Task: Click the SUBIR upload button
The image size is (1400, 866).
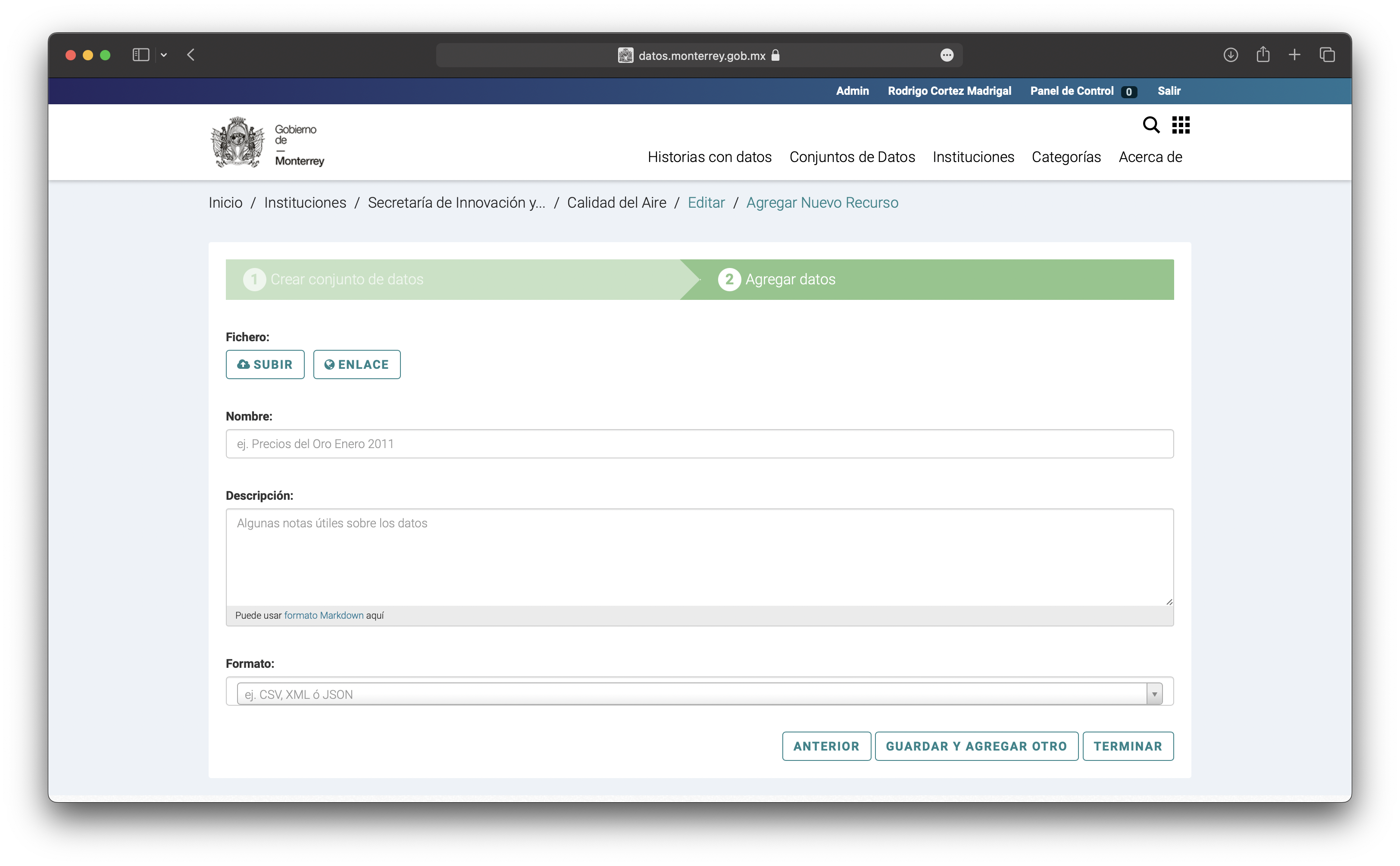Action: click(x=265, y=364)
